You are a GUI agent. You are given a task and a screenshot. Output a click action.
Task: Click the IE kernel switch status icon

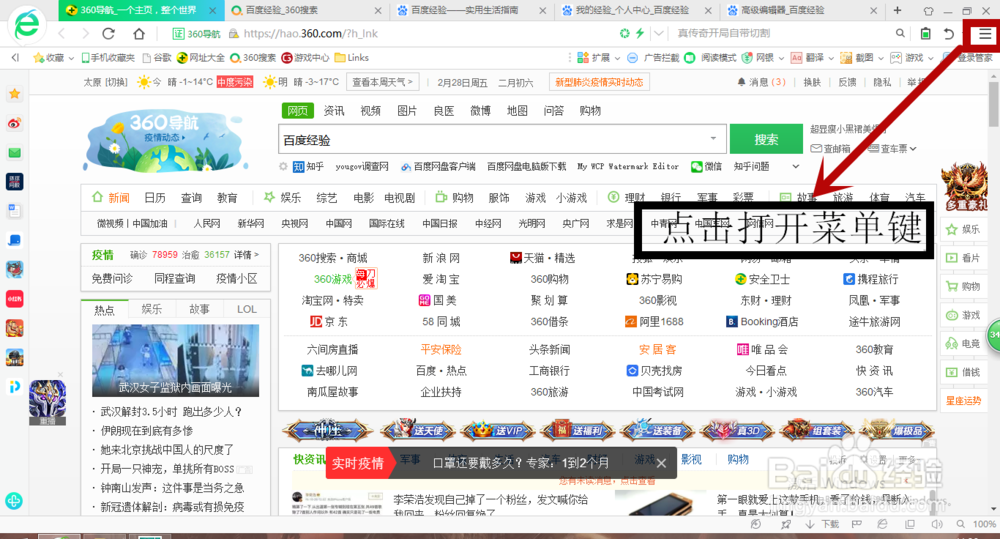click(x=882, y=524)
